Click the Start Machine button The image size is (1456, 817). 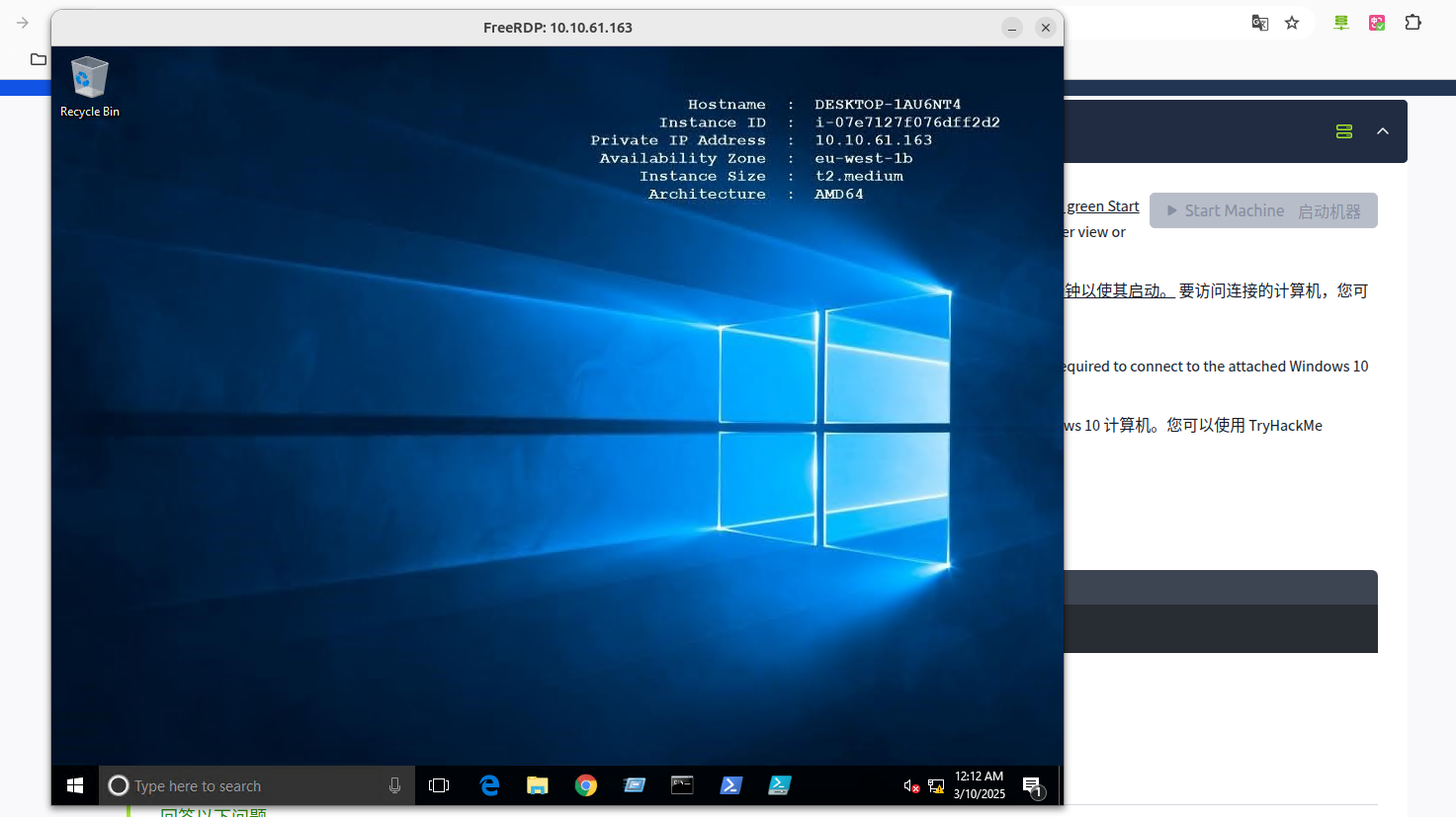click(x=1263, y=210)
